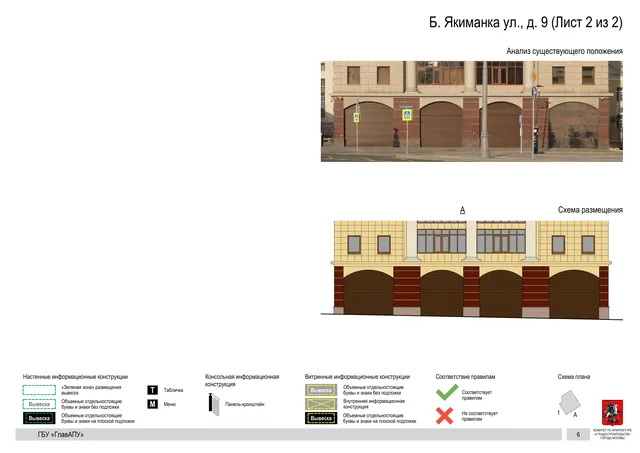Click the 'ГБУ «ГлавАПУ»' footer label
The image size is (640, 453).
(60, 435)
